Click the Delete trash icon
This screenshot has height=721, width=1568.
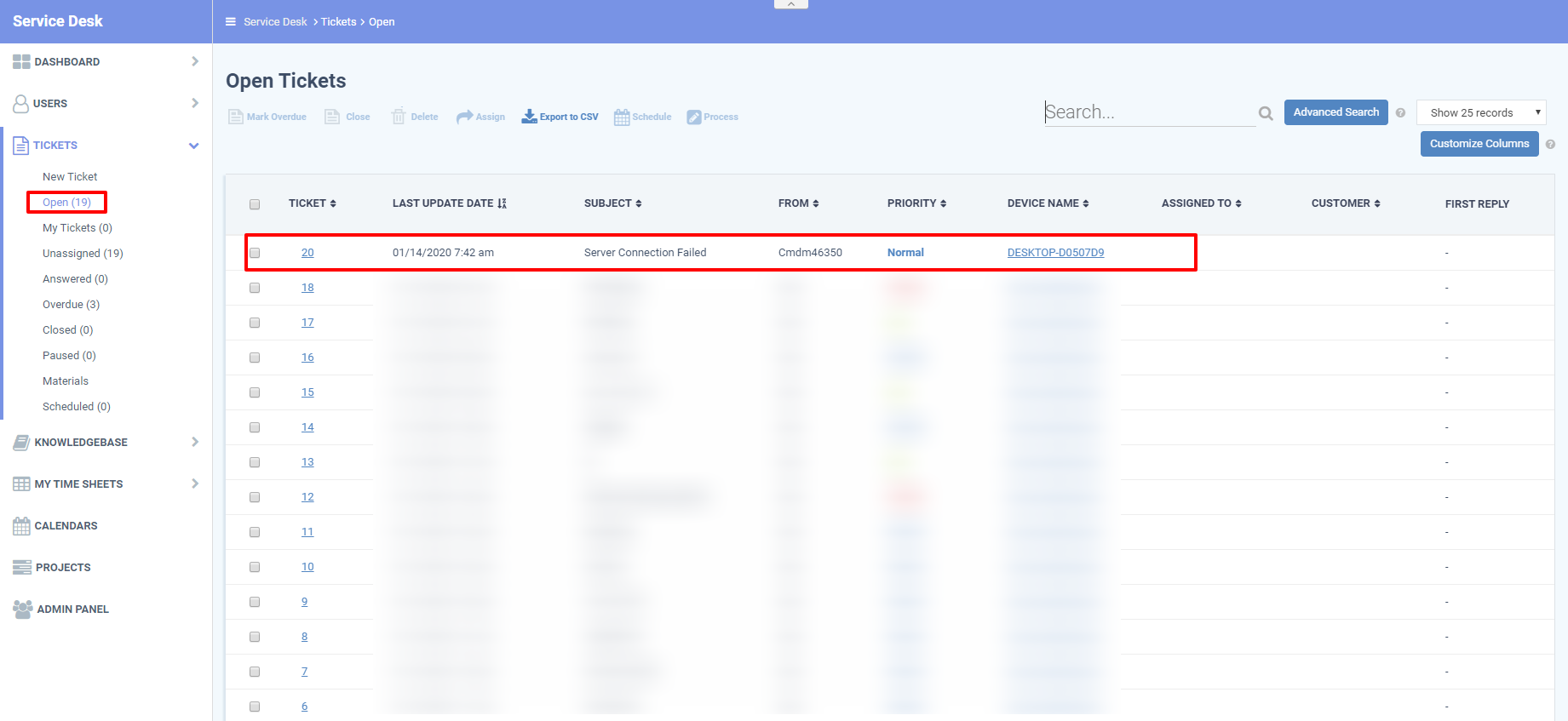(399, 117)
